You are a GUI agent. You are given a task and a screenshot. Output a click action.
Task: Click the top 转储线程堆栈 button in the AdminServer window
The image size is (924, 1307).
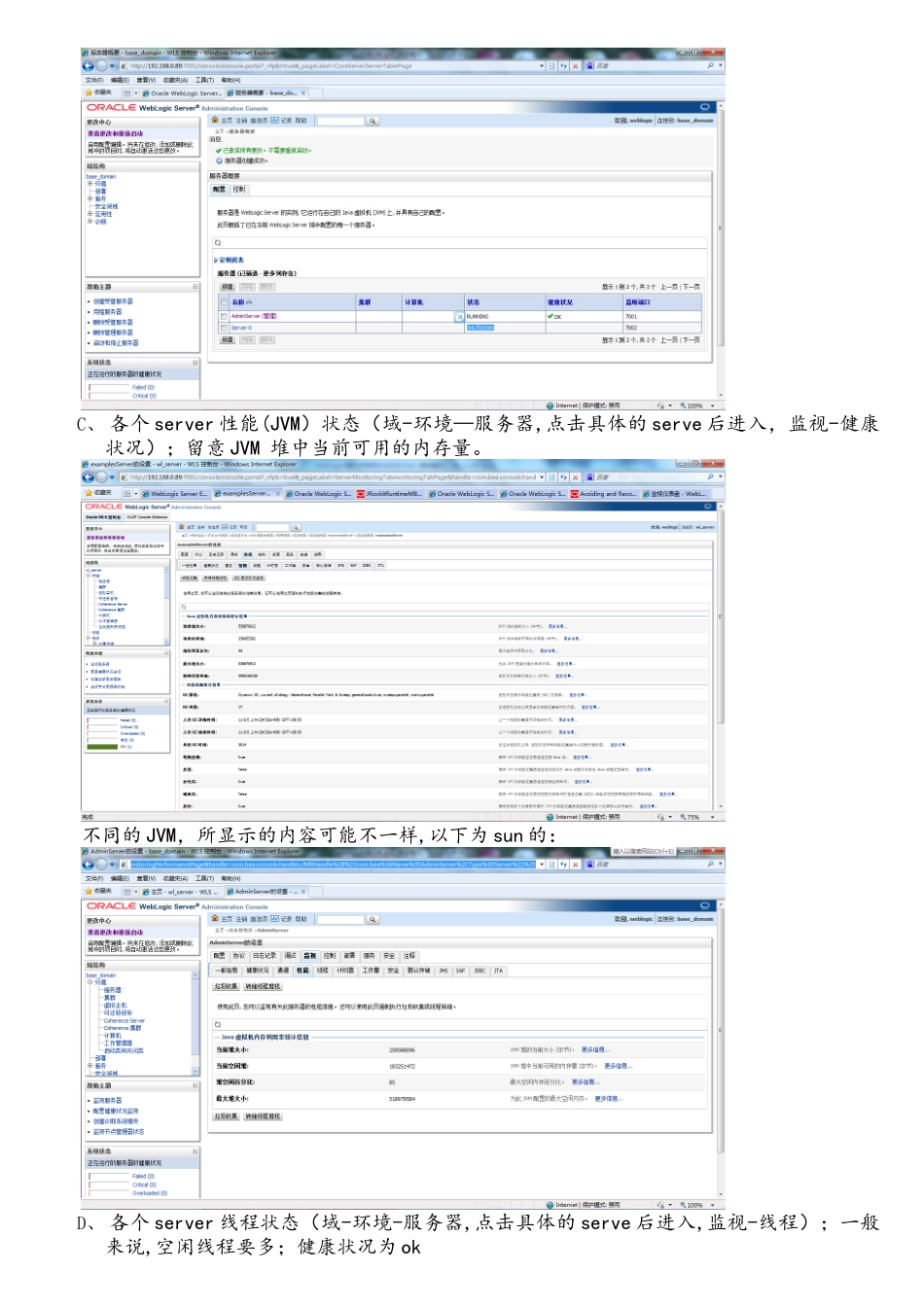pyautogui.click(x=263, y=986)
